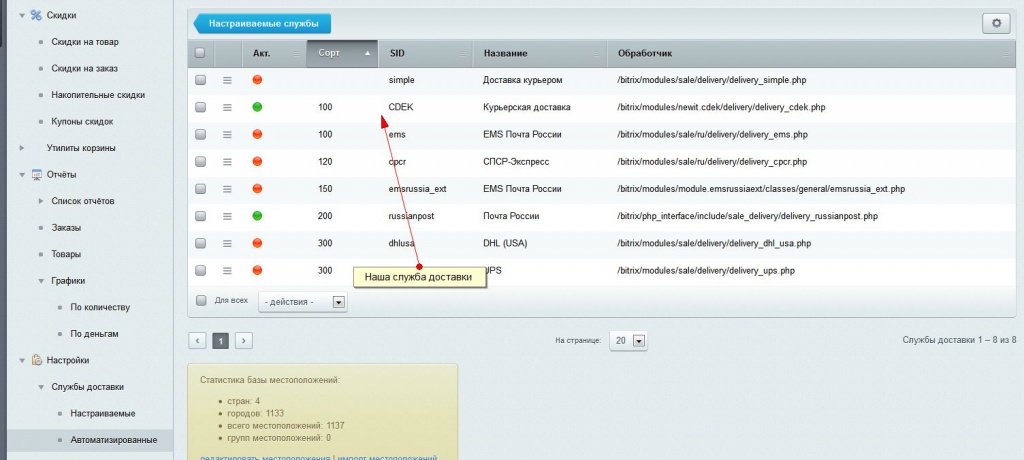Viewport: 1024px width, 460px height.
Task: Click the red activity indicator for cpcr
Action: [257, 161]
